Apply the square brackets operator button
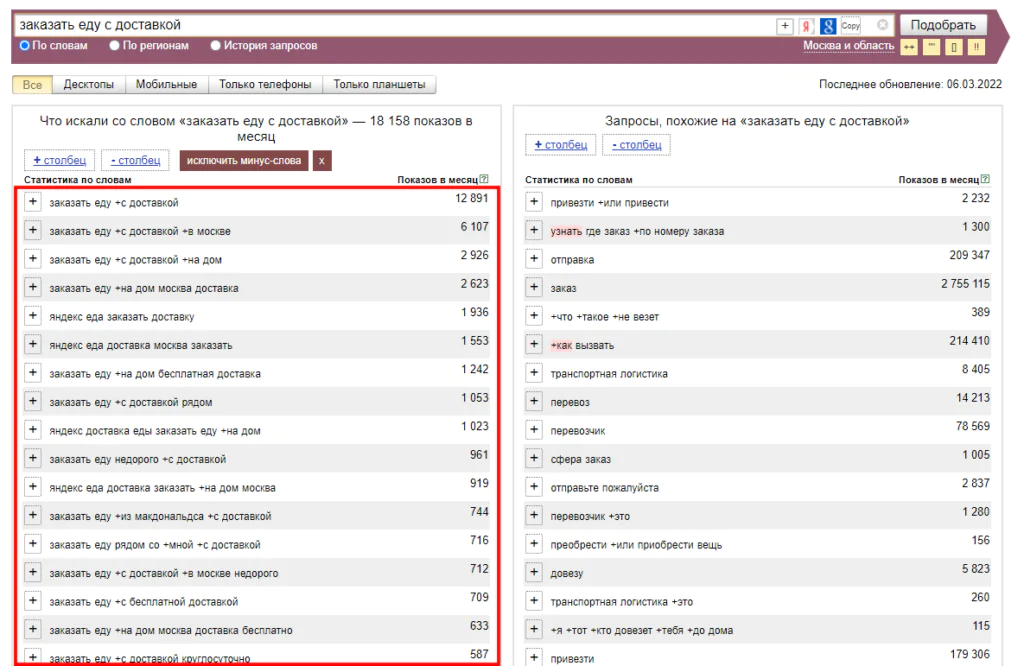Image resolution: width=1024 pixels, height=666 pixels. 953,47
